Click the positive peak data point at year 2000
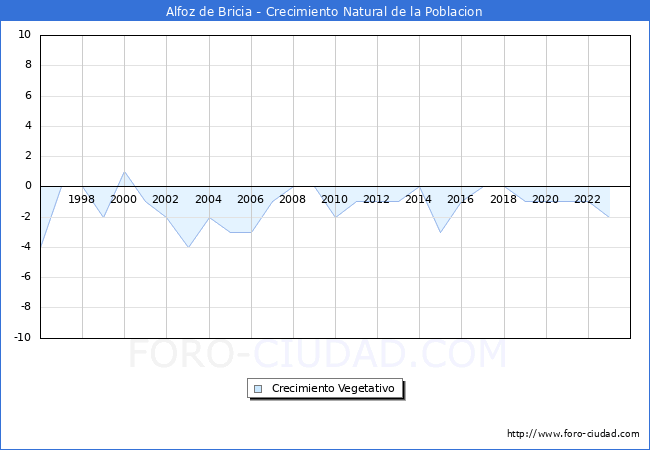Image resolution: width=650 pixels, height=450 pixels. [124, 172]
